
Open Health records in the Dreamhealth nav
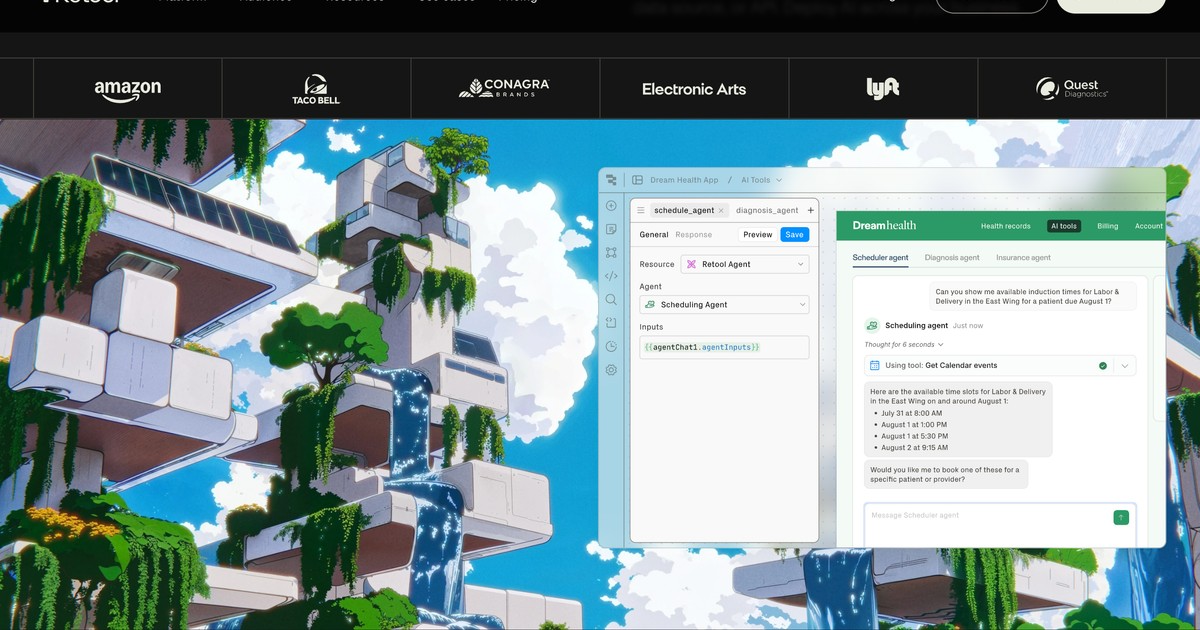(x=1005, y=226)
